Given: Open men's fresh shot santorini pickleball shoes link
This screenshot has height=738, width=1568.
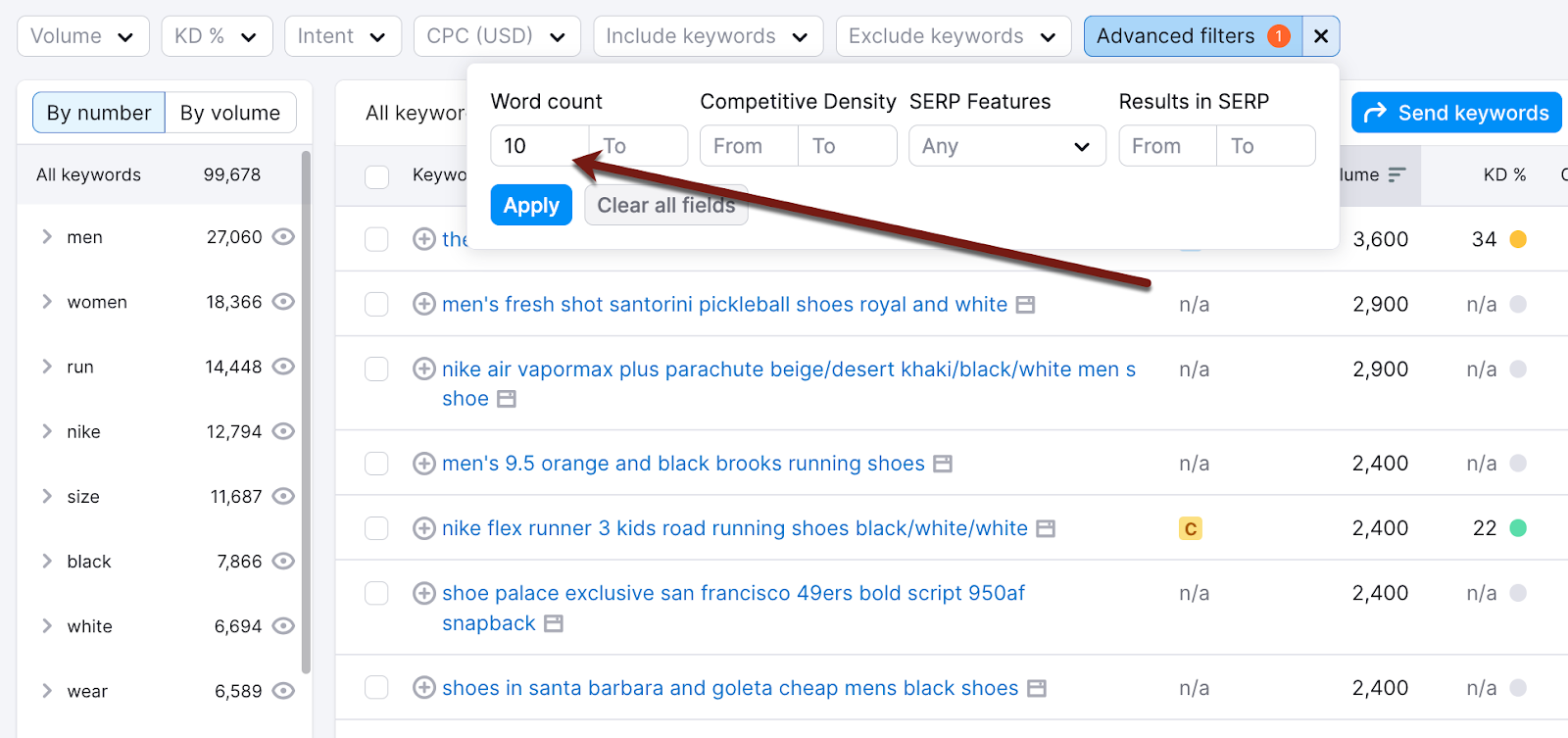Looking at the screenshot, I should (x=724, y=304).
